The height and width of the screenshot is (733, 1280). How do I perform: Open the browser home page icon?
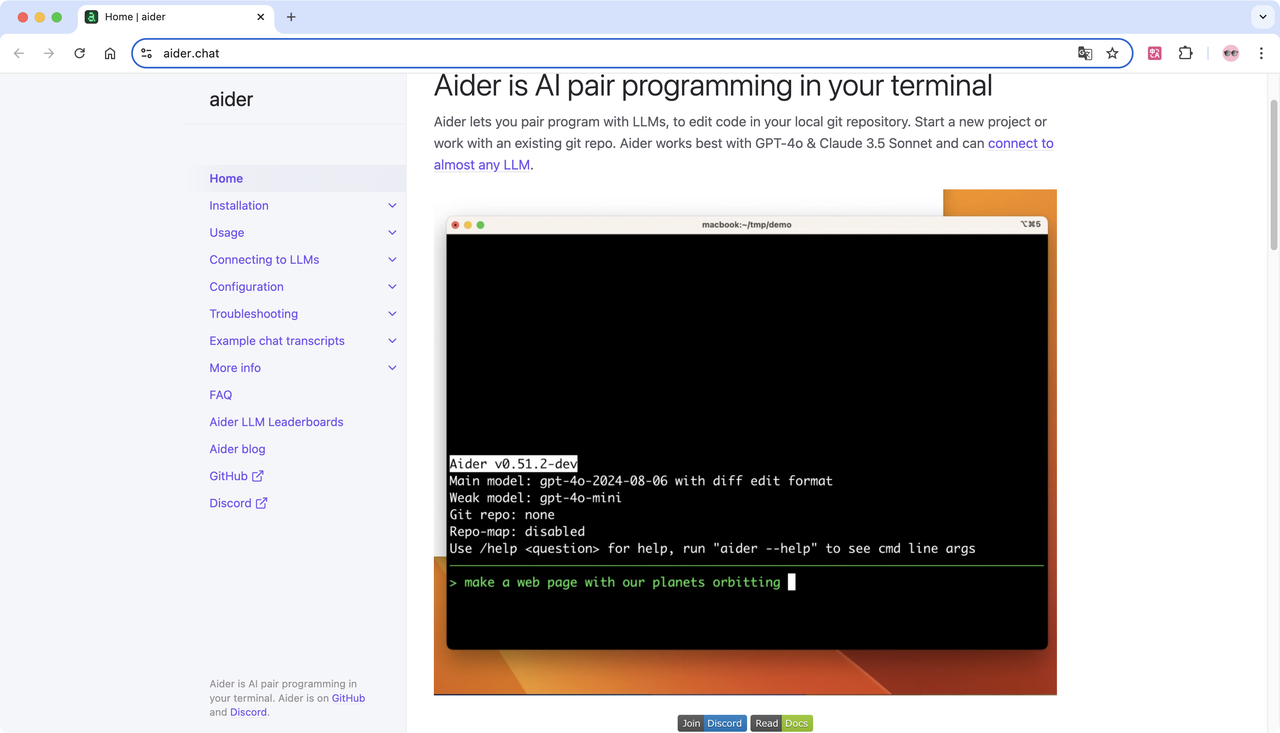coord(110,53)
